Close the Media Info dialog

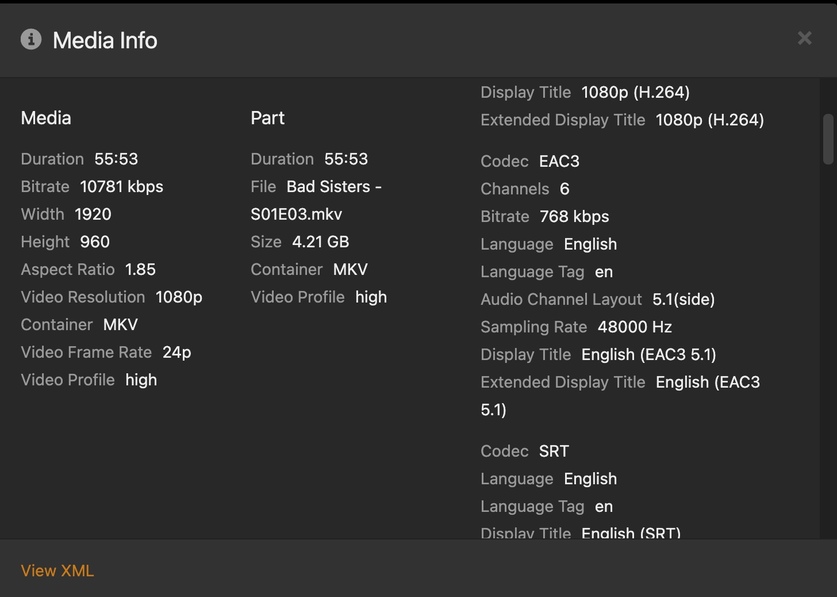pos(804,38)
